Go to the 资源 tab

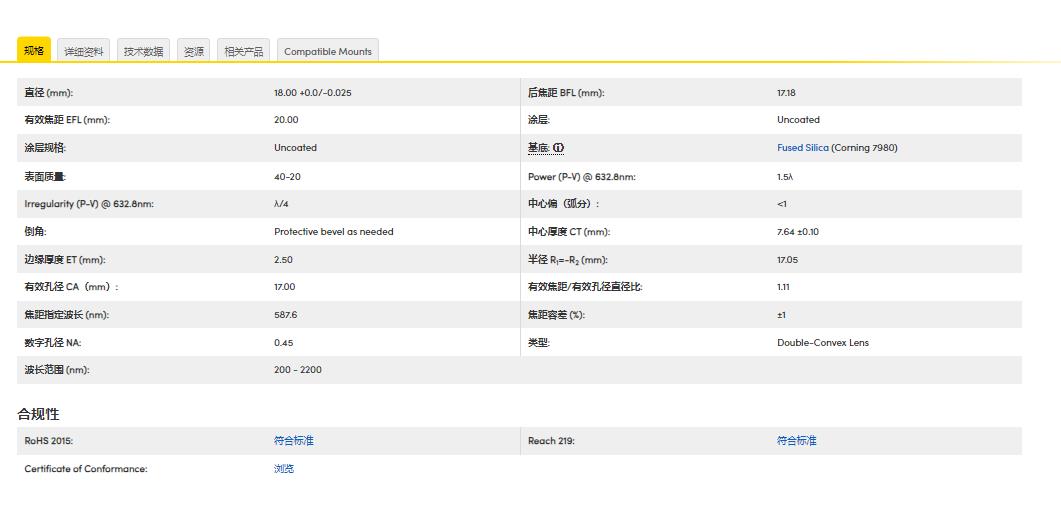(x=194, y=51)
